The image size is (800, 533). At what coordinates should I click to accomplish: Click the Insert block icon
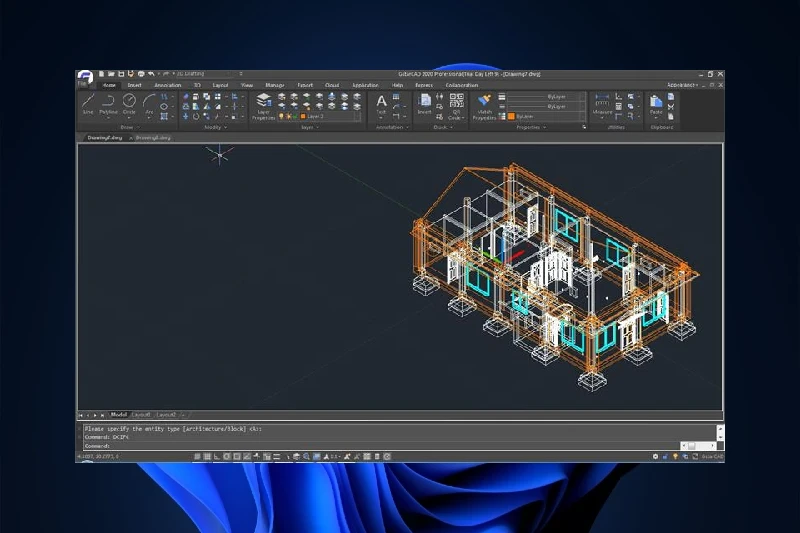[424, 104]
